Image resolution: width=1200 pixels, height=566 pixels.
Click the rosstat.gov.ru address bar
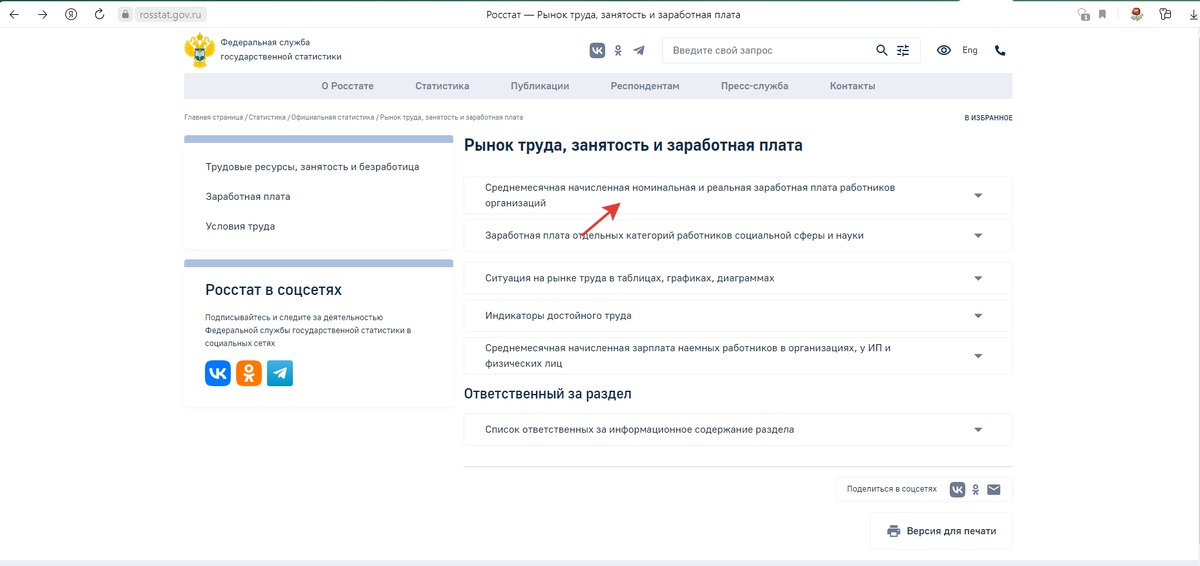tap(172, 14)
